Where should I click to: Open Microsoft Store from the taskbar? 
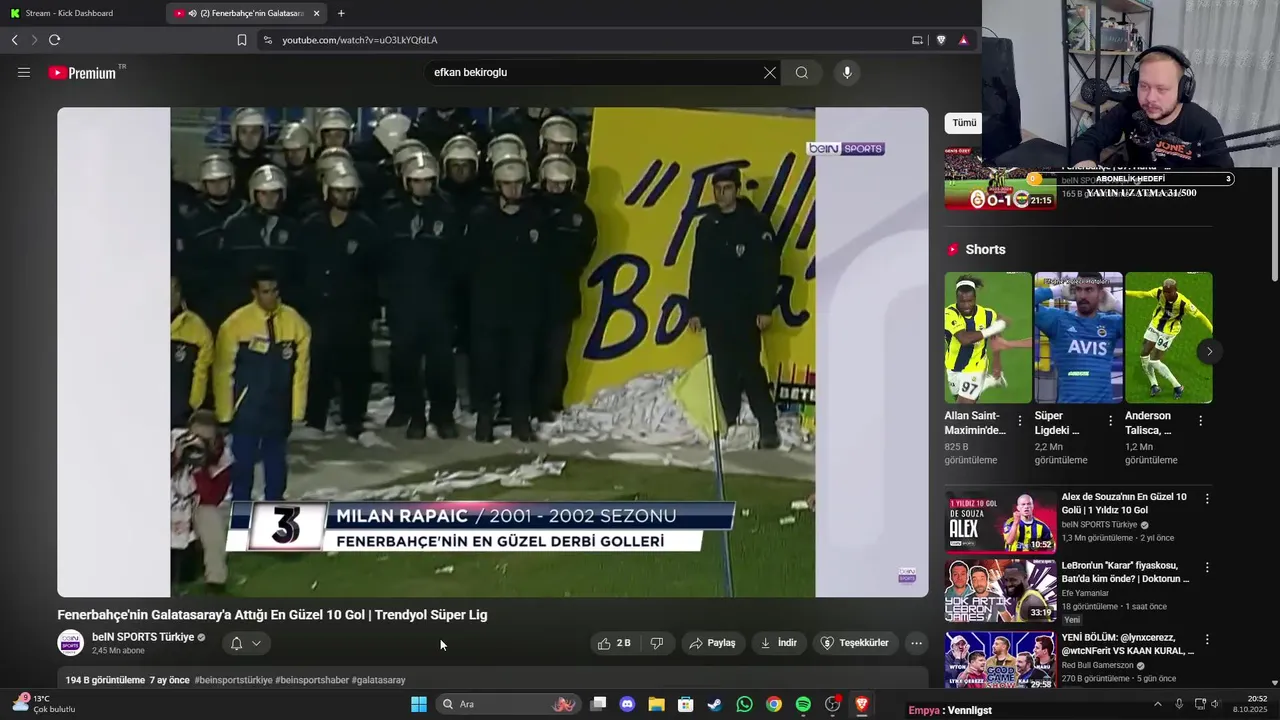click(685, 704)
